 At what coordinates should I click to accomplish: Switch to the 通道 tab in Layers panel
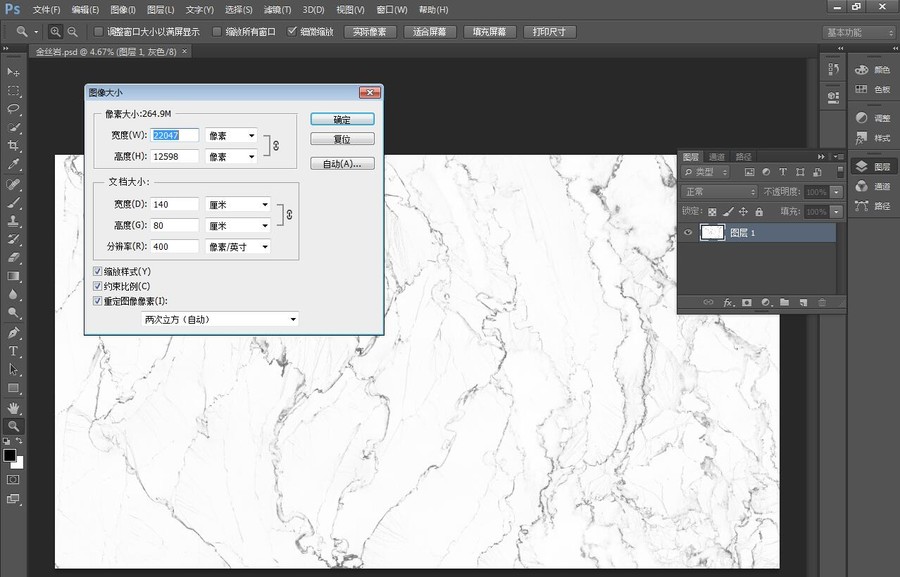pos(716,157)
